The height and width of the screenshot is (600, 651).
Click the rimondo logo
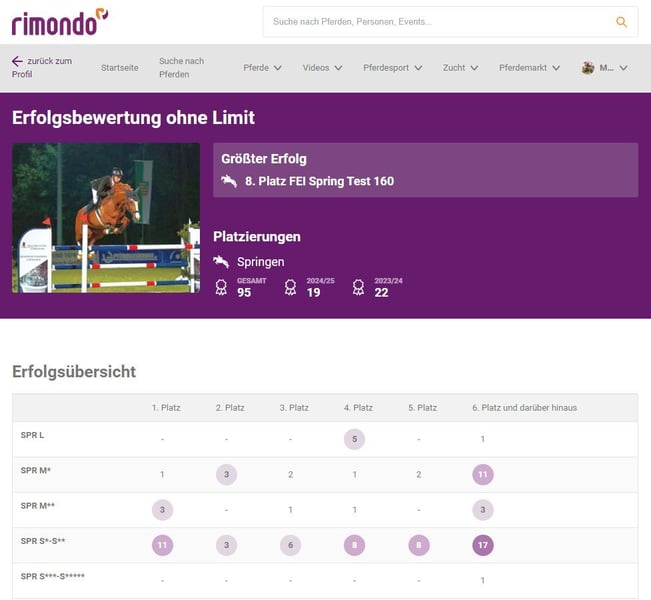point(60,21)
